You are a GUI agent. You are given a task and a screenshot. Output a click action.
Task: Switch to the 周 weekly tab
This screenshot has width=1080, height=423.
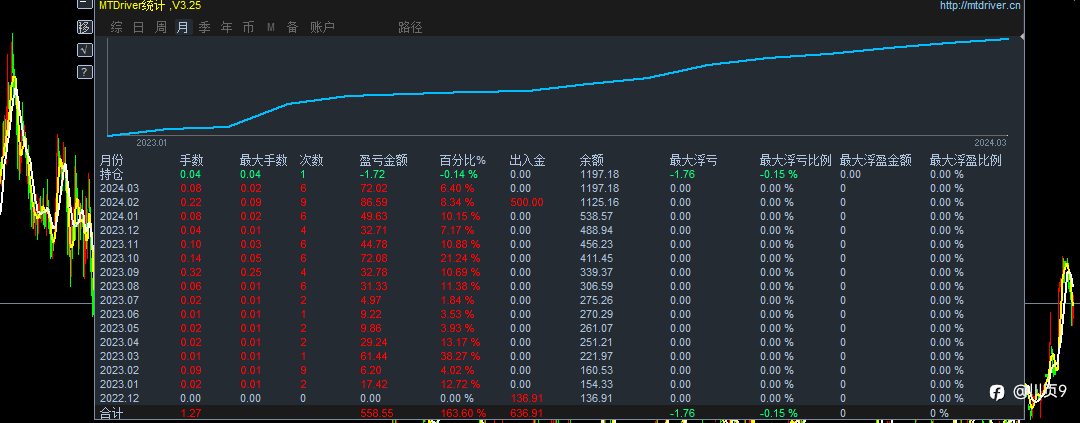pyautogui.click(x=160, y=28)
